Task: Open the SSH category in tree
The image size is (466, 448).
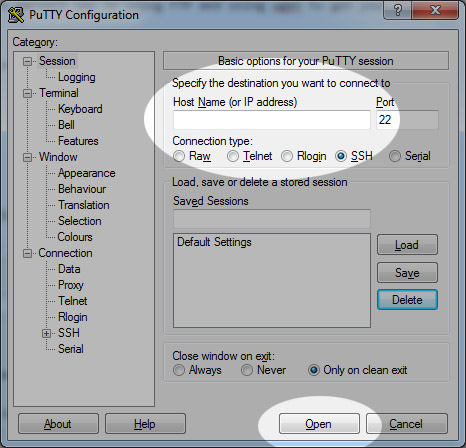Action: [x=69, y=333]
